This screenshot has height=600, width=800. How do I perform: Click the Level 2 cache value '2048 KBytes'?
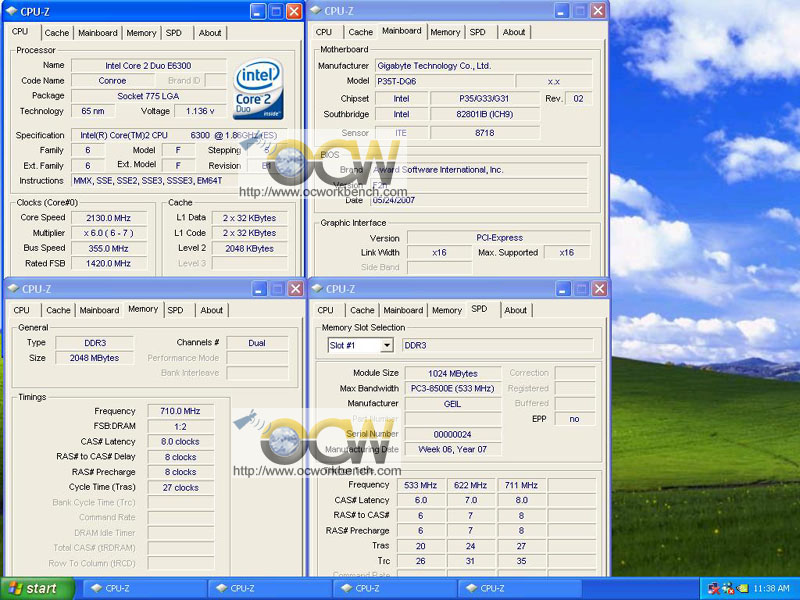click(x=249, y=248)
